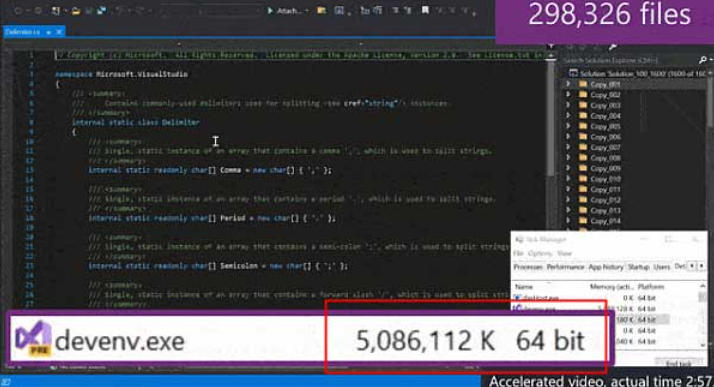
Task: Click the Navigate Backward toolbar icon
Action: pyautogui.click(x=18, y=10)
